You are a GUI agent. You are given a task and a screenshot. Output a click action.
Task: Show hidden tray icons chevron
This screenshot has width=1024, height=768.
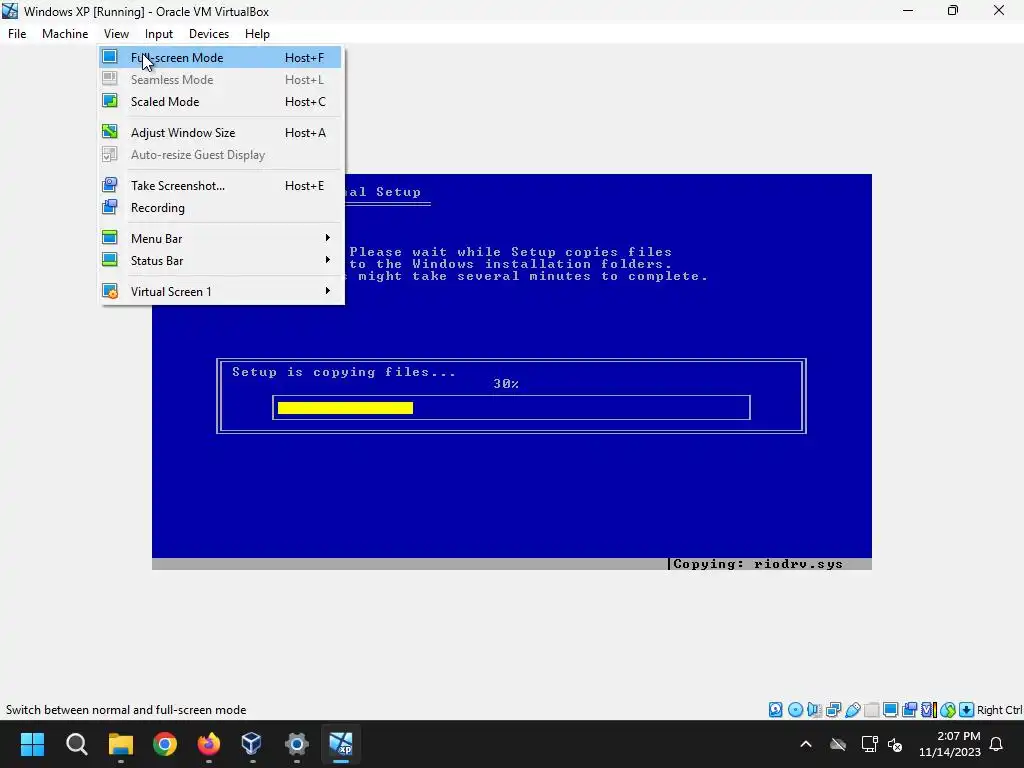(x=806, y=744)
